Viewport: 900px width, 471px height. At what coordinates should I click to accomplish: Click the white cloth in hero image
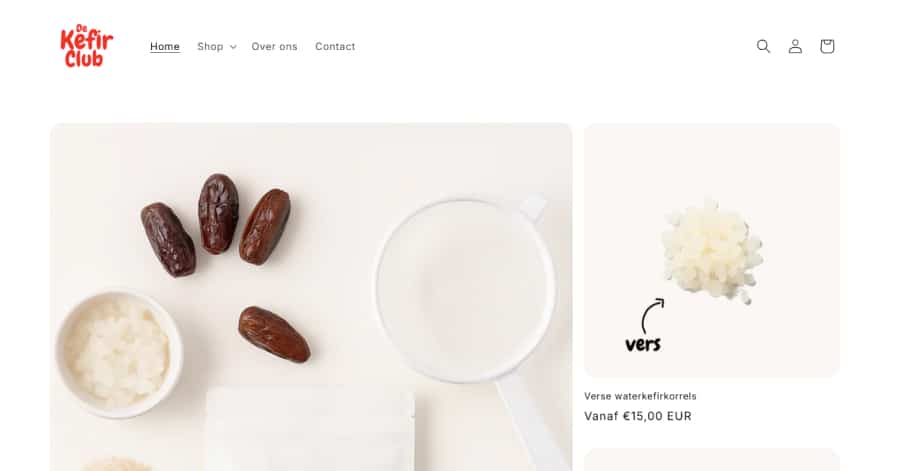tap(310, 429)
